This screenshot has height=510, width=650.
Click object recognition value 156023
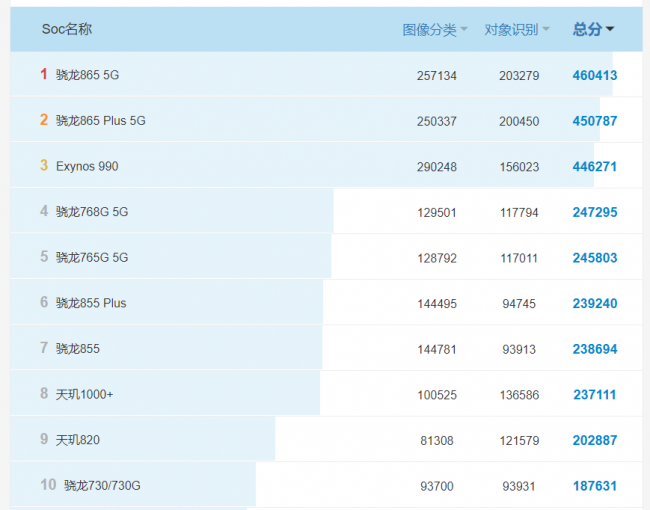point(519,167)
